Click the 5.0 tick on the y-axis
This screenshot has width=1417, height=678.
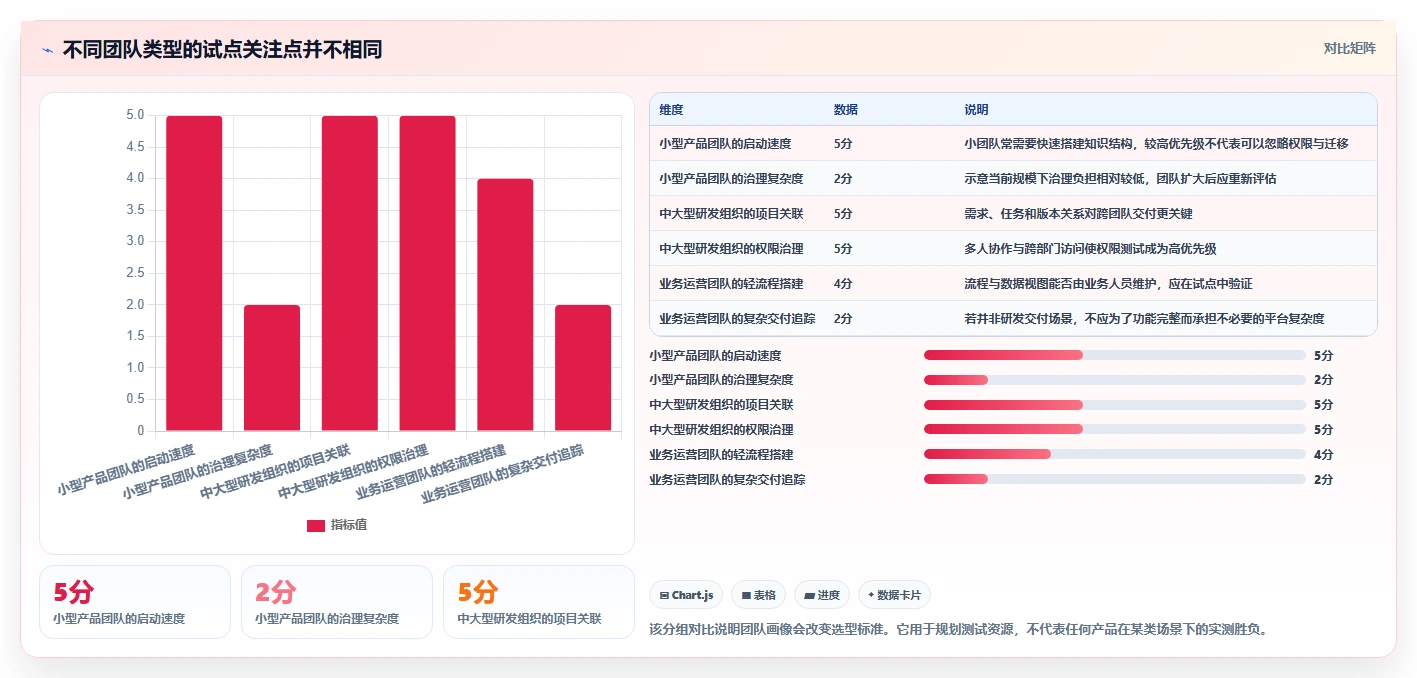(134, 115)
